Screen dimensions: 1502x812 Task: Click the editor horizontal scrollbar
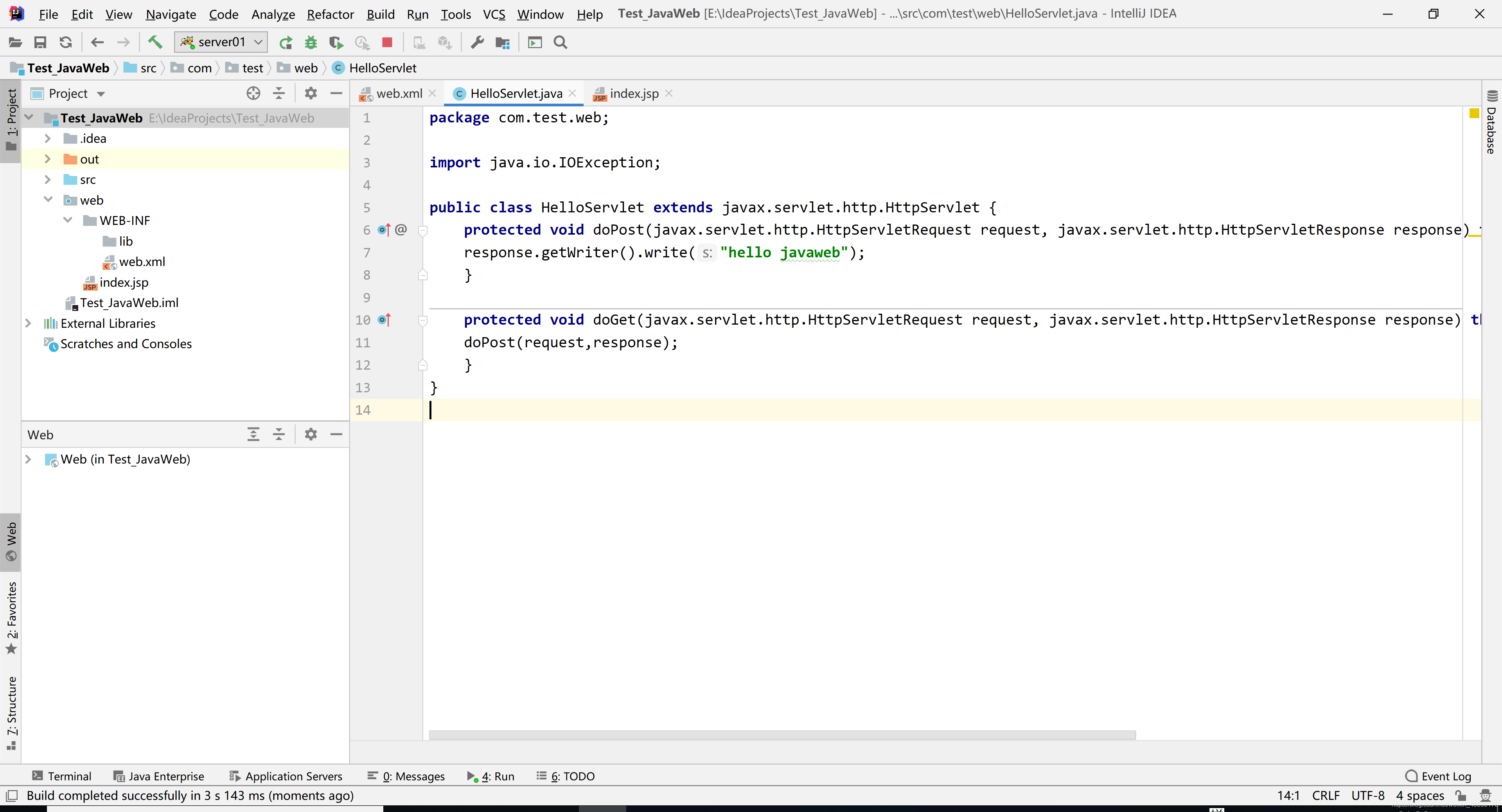(x=782, y=735)
